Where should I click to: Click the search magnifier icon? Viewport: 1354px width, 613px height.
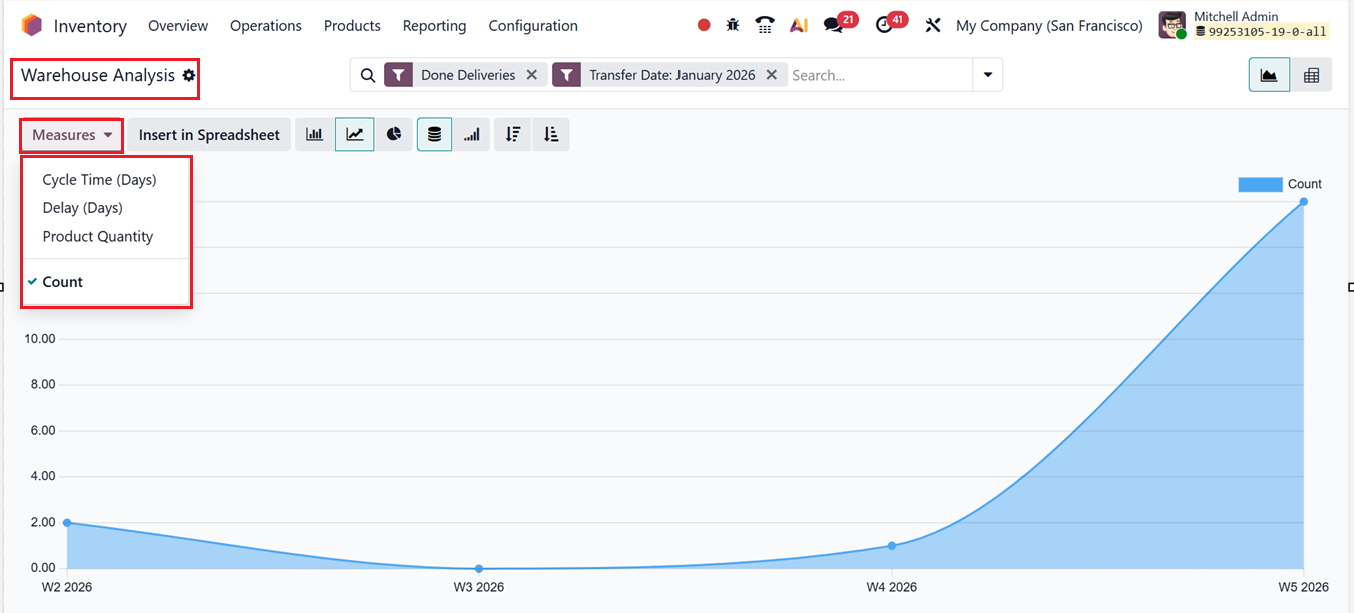coord(367,75)
